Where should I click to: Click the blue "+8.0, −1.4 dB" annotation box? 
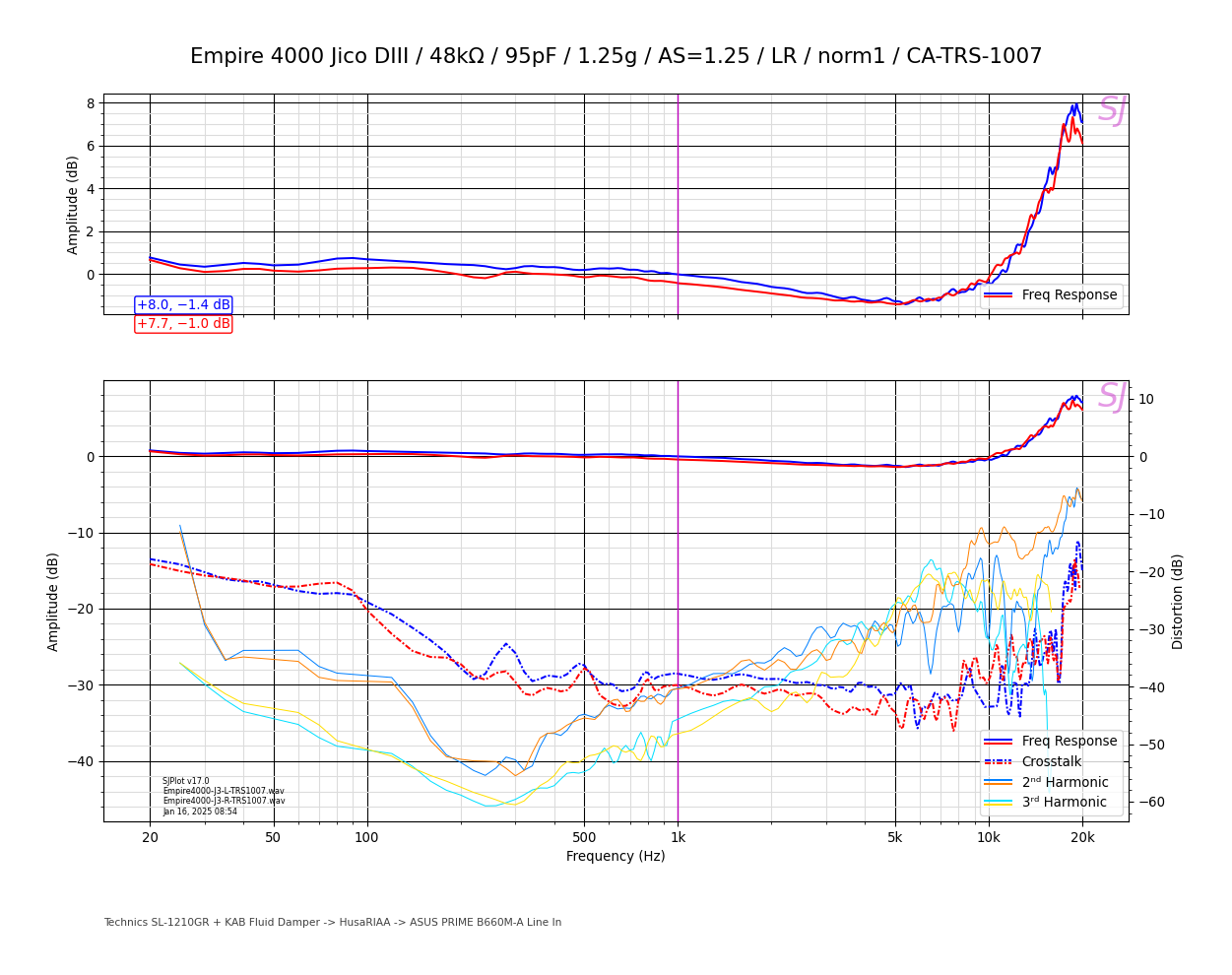(183, 305)
